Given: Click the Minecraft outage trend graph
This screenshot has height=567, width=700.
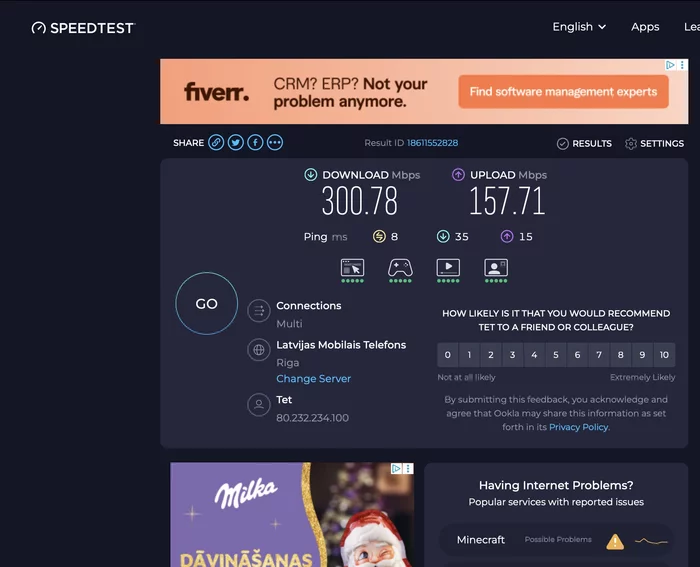Looking at the screenshot, I should click(651, 542).
